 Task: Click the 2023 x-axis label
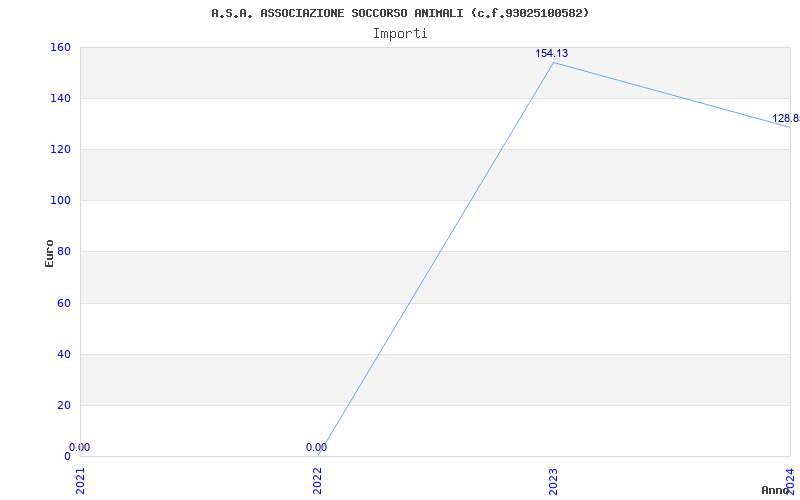coord(554,482)
